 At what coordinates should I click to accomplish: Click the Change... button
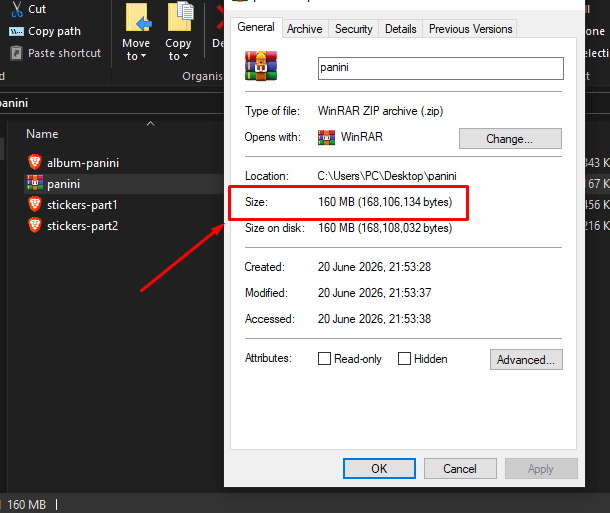(x=510, y=139)
